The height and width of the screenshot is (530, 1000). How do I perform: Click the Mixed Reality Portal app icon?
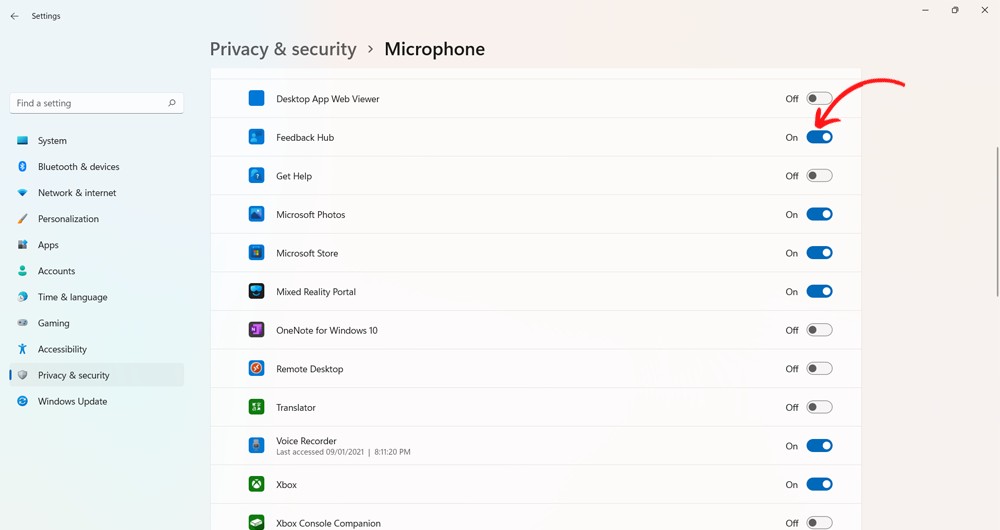(256, 291)
